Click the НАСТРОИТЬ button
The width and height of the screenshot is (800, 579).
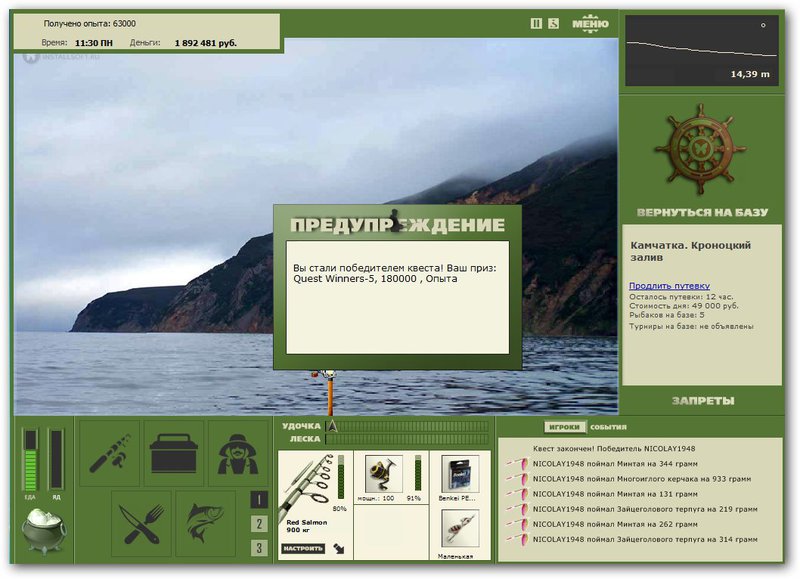[303, 549]
